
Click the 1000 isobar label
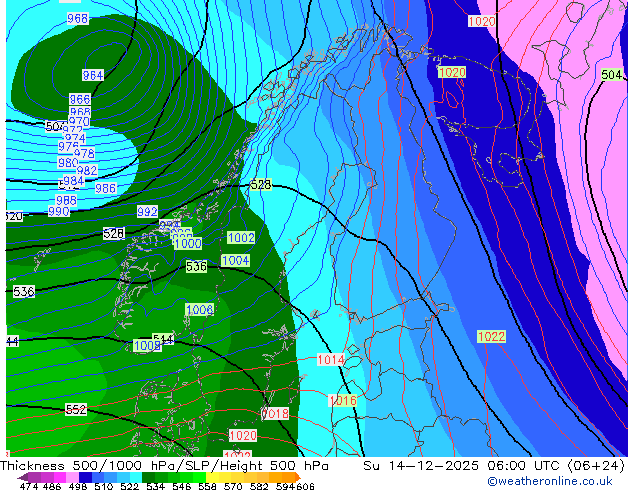click(x=188, y=243)
